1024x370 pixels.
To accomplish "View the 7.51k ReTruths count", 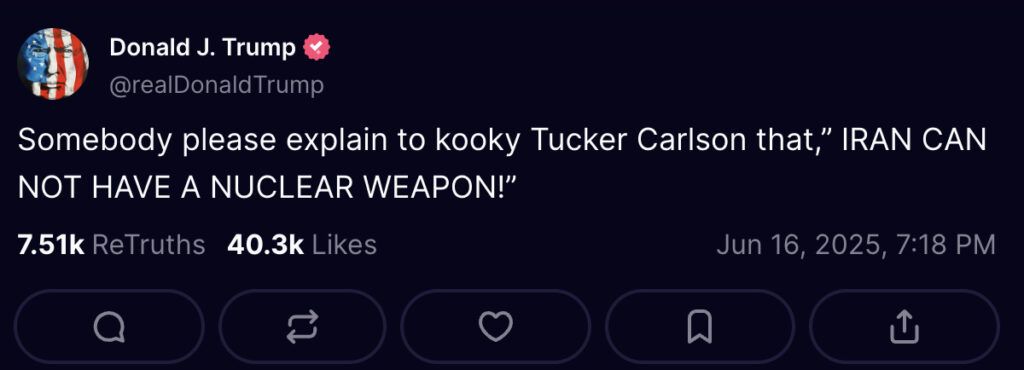I will point(112,245).
